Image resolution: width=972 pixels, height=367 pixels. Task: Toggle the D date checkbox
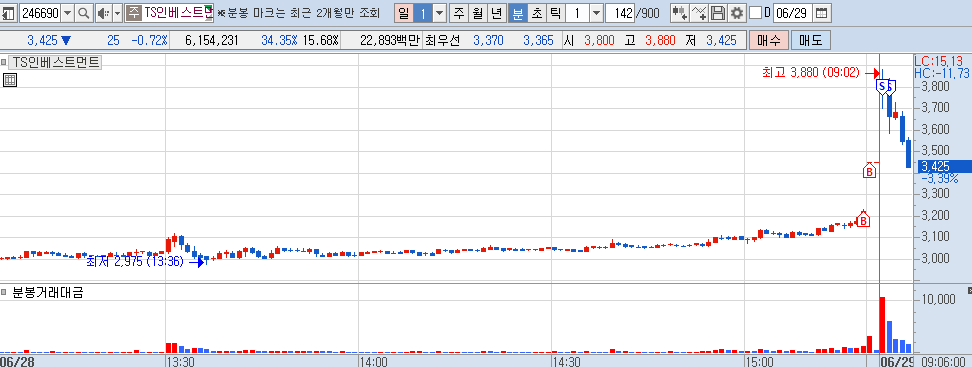tap(755, 12)
